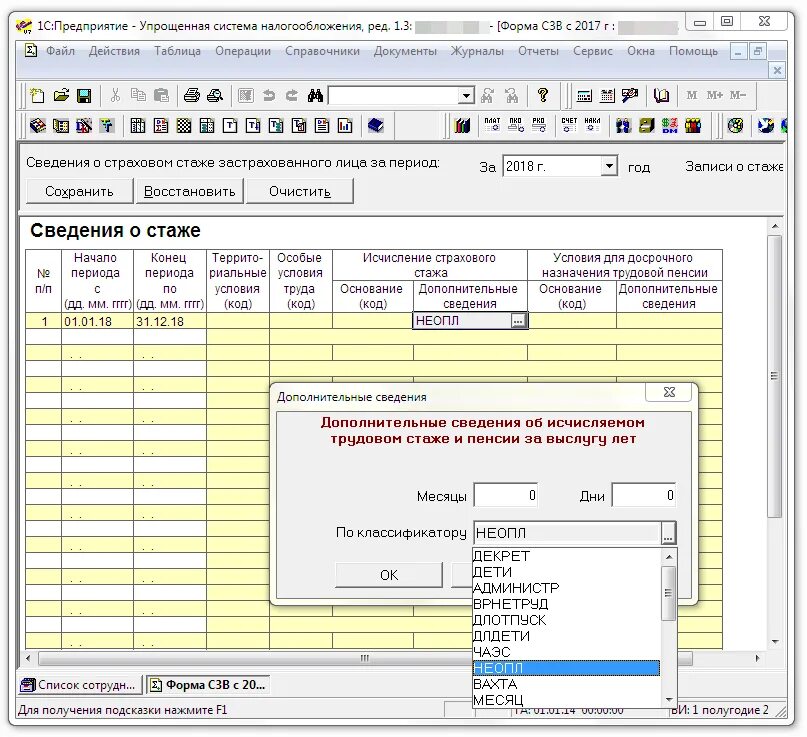Open the Отчеты menu
807x737 pixels.
[538, 51]
